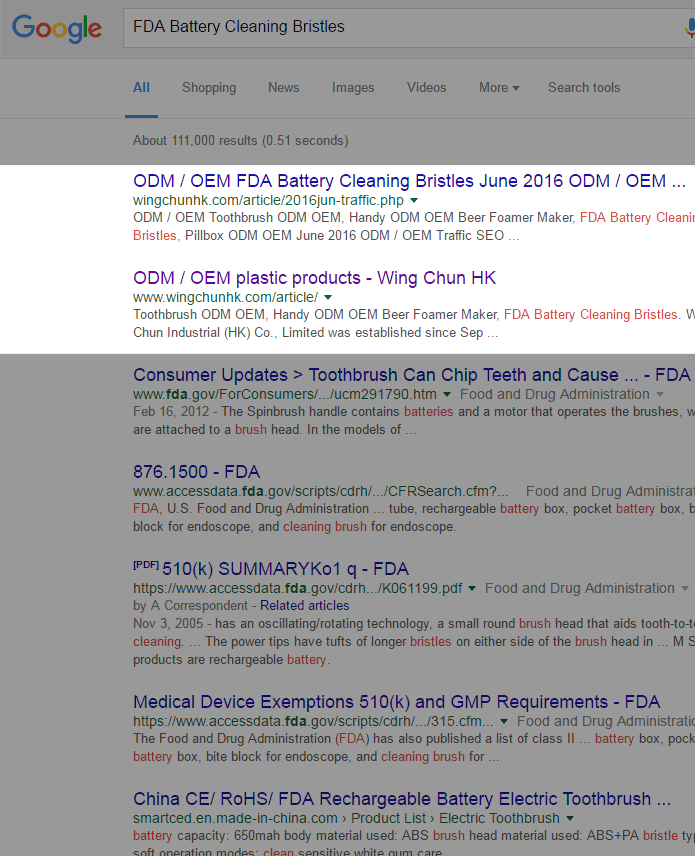Expand arrow next to smartced.en.made-in-china.com breadcrumb

[570, 818]
